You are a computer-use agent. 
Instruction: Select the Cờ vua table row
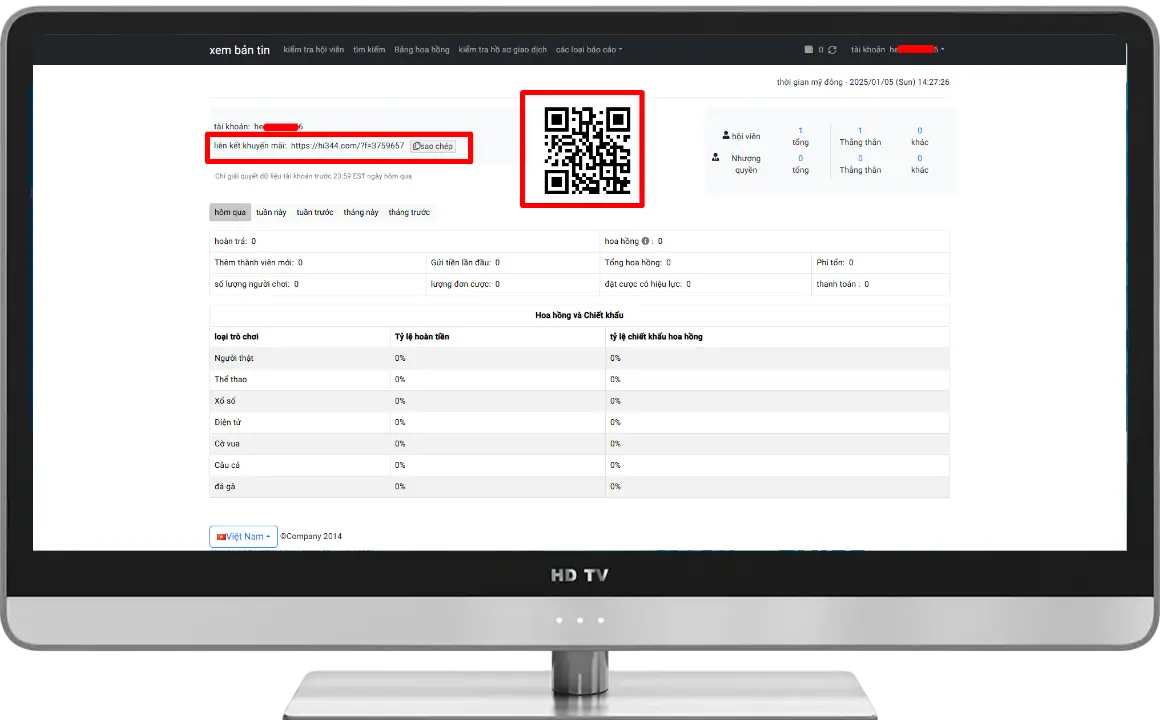click(x=579, y=444)
